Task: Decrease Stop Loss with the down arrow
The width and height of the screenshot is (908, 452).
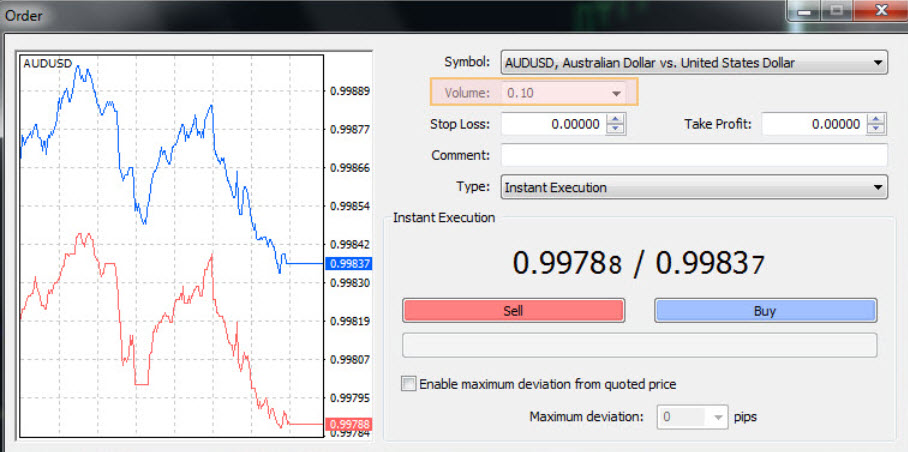Action: [616, 129]
